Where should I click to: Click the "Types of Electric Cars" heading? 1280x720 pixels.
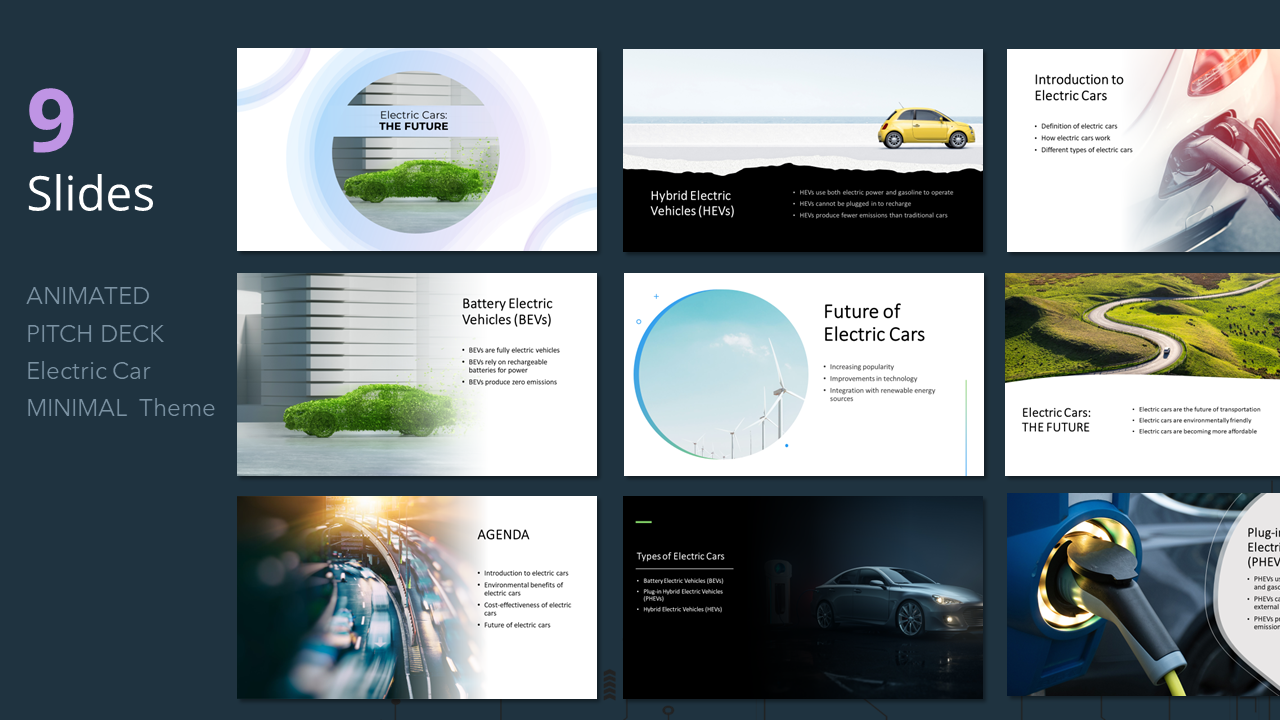pos(680,556)
